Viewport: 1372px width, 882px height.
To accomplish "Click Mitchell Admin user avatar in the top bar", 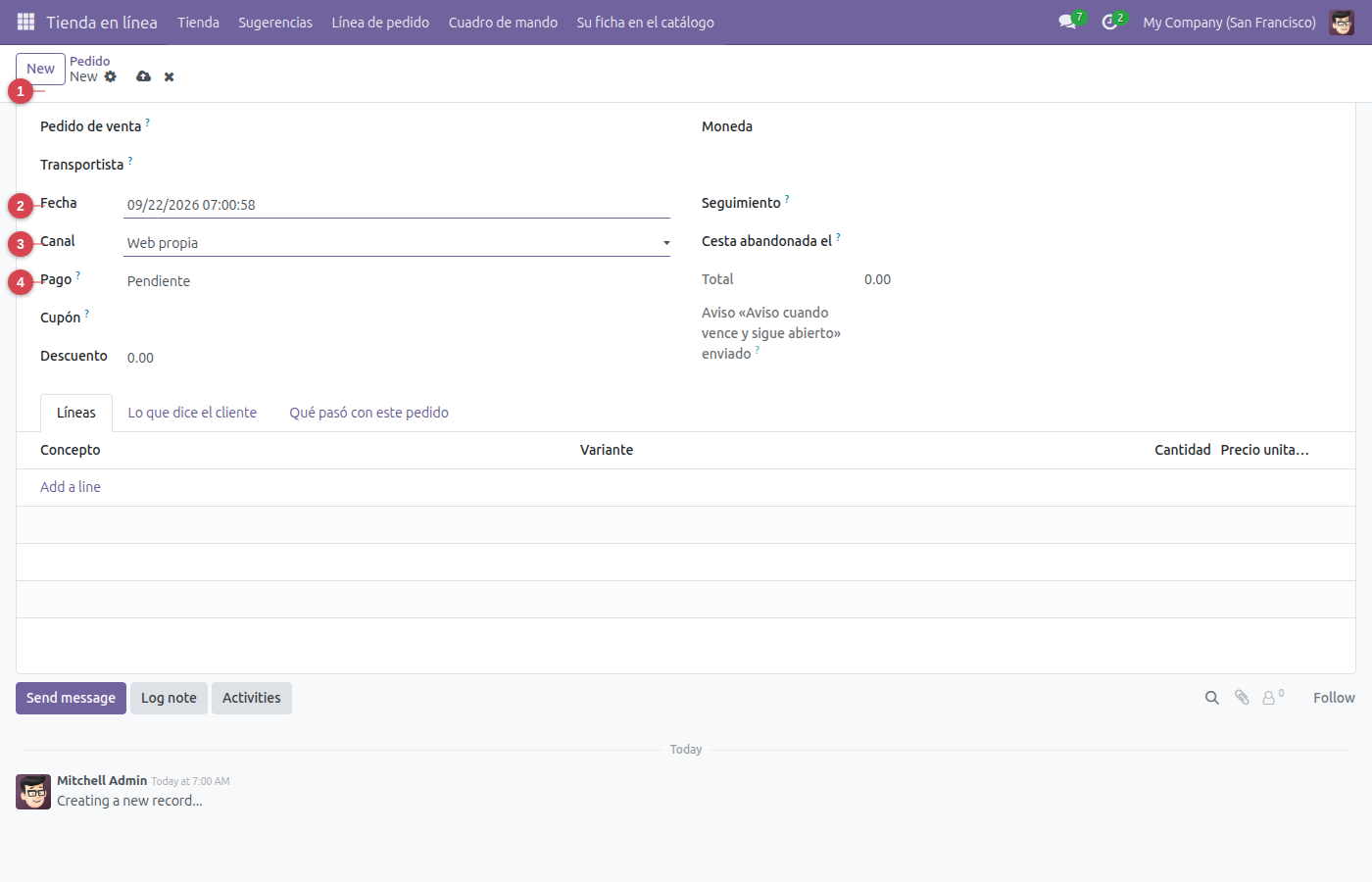I will point(1342,22).
